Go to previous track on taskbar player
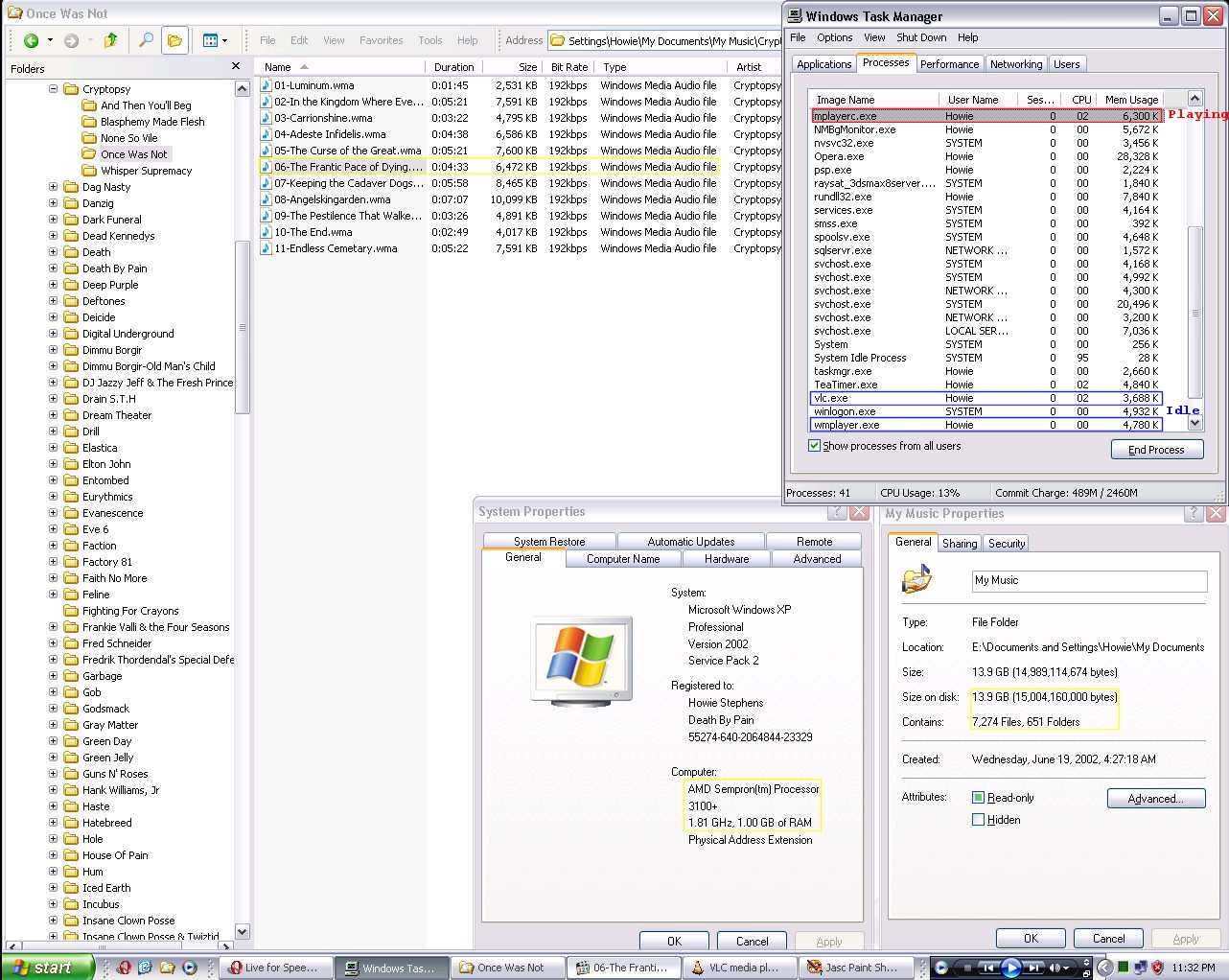 tap(987, 968)
